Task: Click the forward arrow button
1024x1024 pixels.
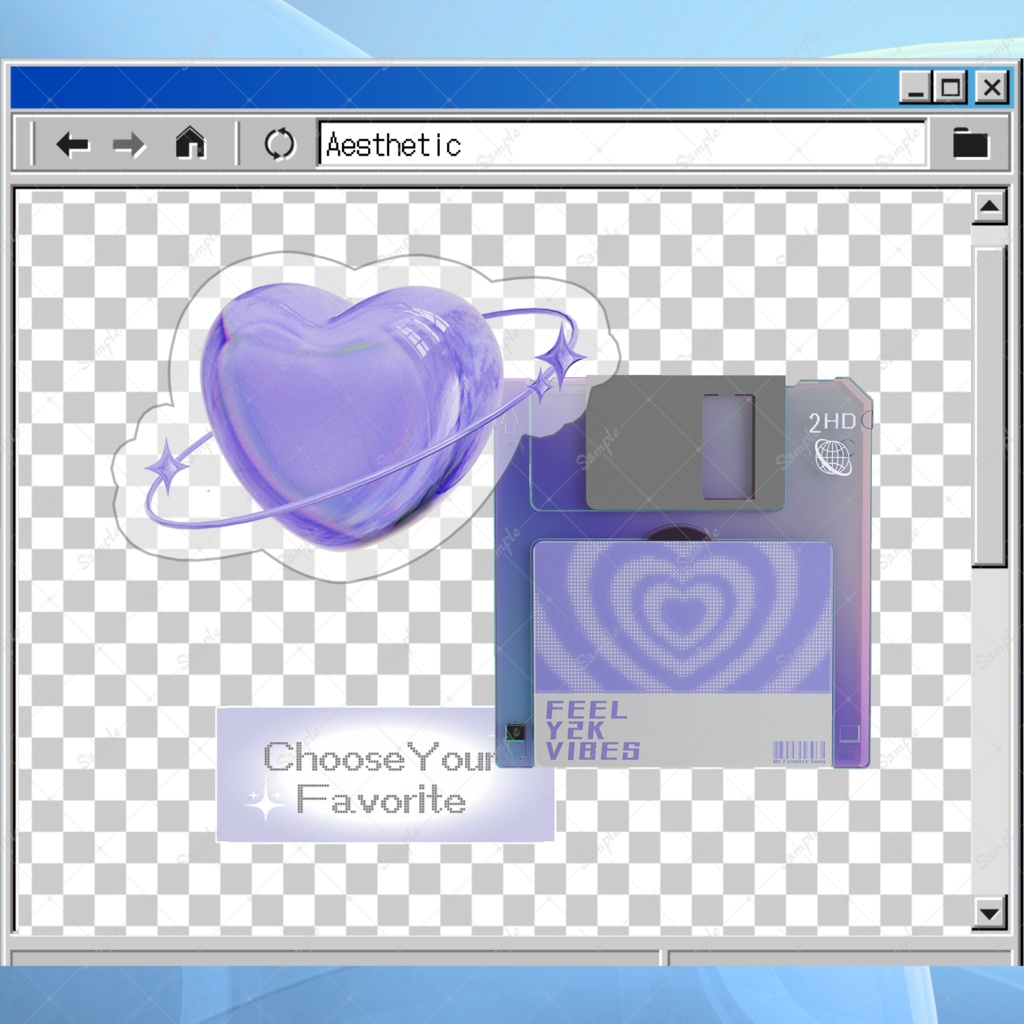Action: tap(129, 144)
